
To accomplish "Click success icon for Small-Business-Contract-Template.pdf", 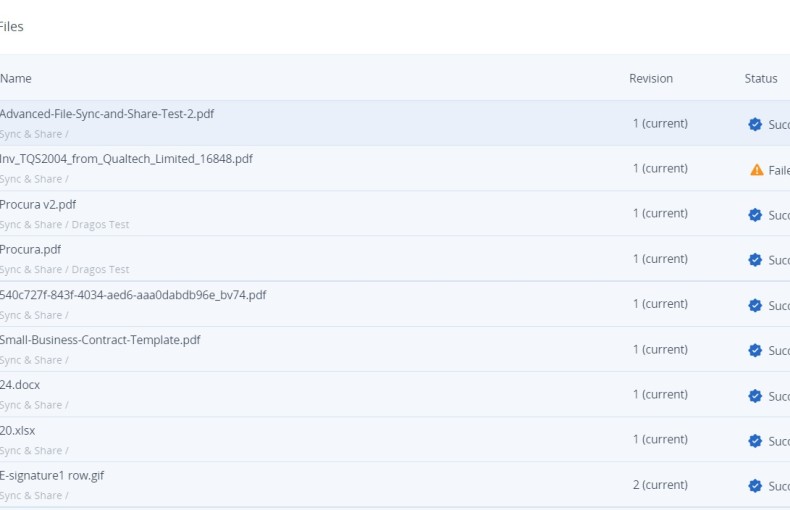I will coord(755,351).
